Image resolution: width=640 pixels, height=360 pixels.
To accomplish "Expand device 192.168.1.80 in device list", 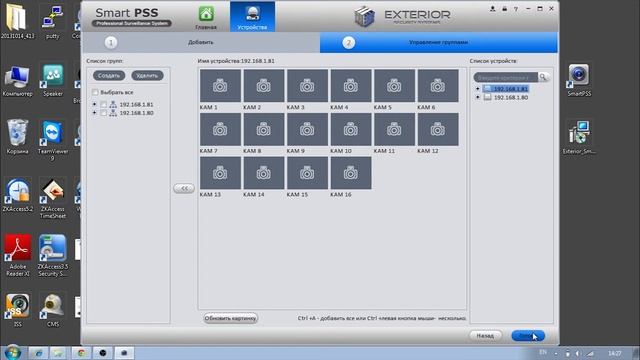I will pos(478,97).
